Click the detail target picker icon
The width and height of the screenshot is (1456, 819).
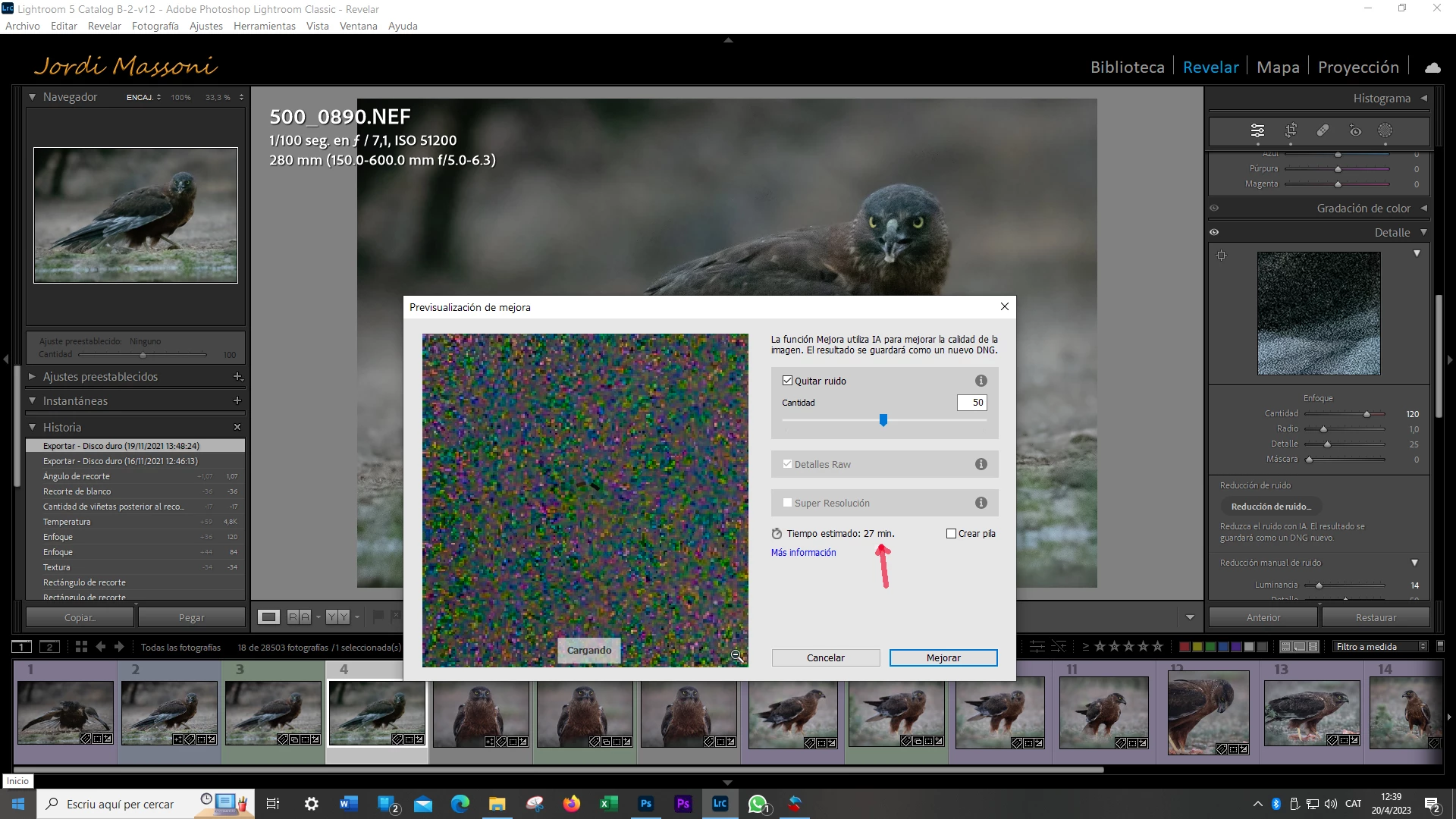pos(1221,256)
